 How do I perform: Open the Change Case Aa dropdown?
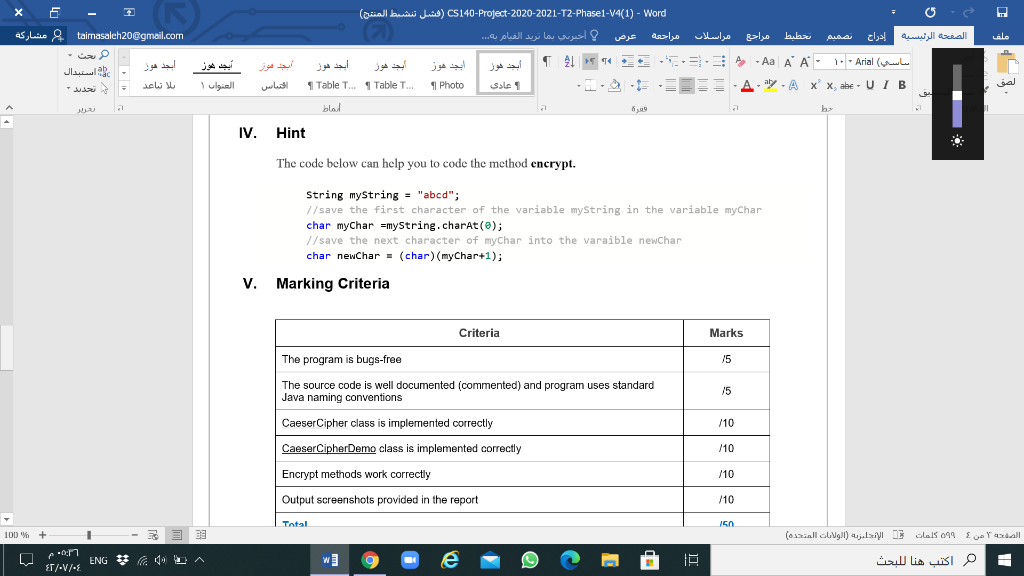pyautogui.click(x=766, y=62)
